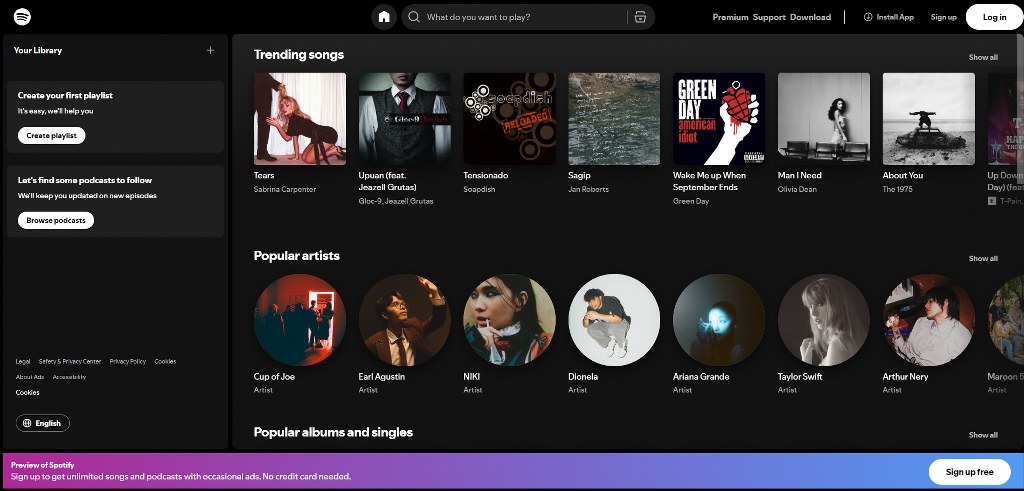Screen dimensions: 1024x491
Task: Click 'Gloc-9, Jeazell Grutas' artist text
Action: (396, 201)
